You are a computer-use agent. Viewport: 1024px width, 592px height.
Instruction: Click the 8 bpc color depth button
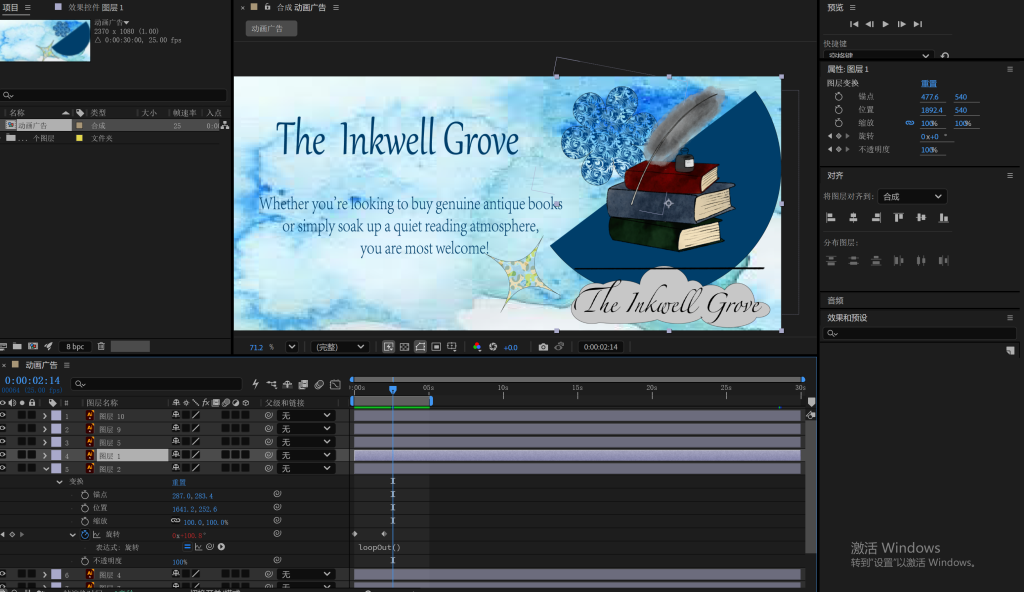[x=75, y=346]
